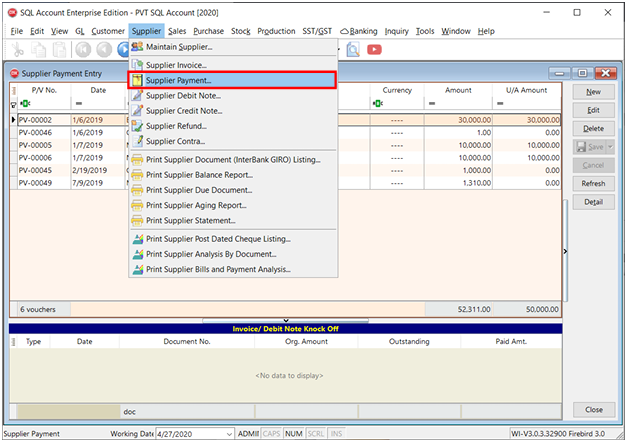Click the Supplier Refund icon
Image resolution: width=628 pixels, height=443 pixels.
137,126
